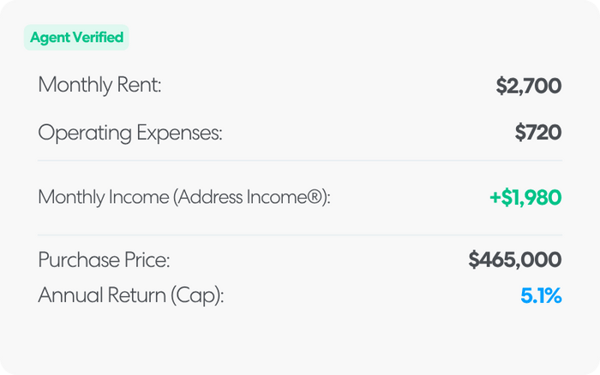Screen dimensions: 600x375
Task: Select the Monthly Rent label
Action: 99,85
